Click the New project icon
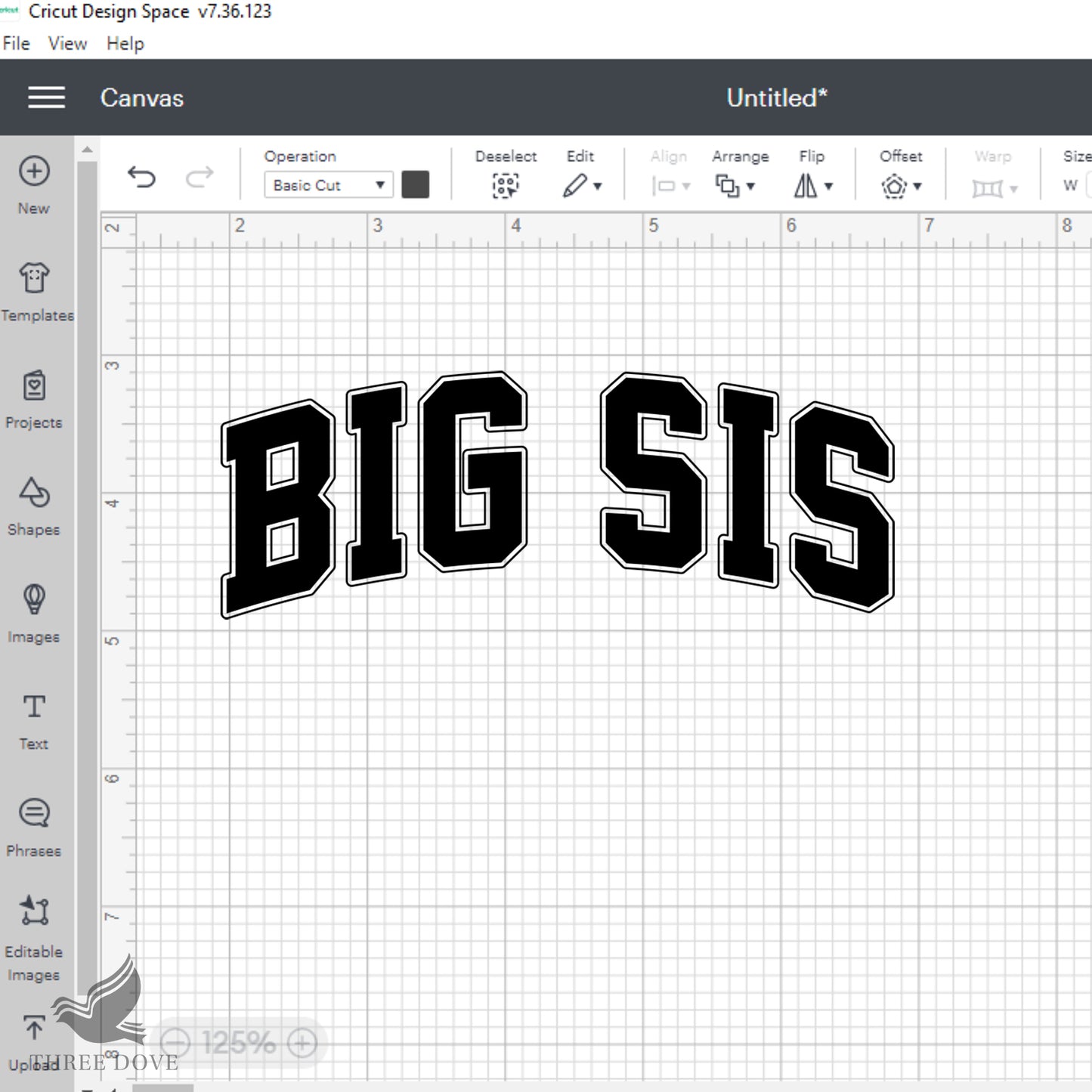This screenshot has height=1092, width=1092. coord(34,171)
